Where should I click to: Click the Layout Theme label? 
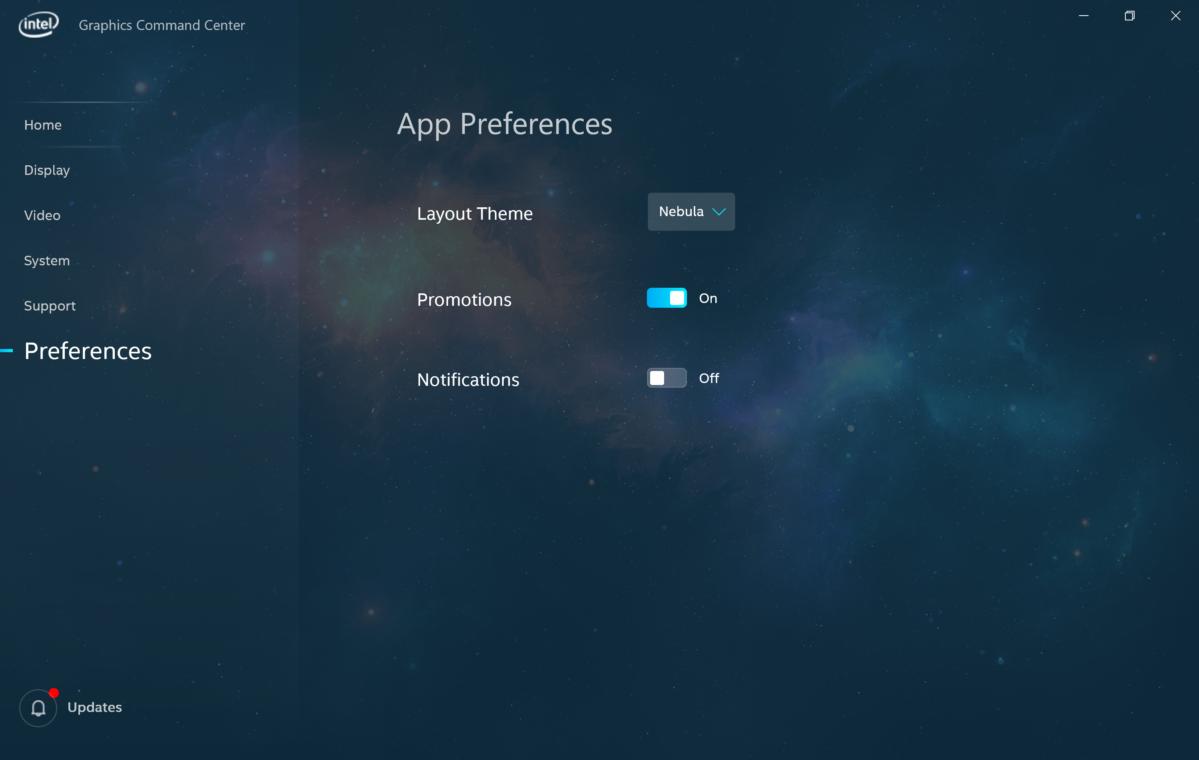click(475, 214)
